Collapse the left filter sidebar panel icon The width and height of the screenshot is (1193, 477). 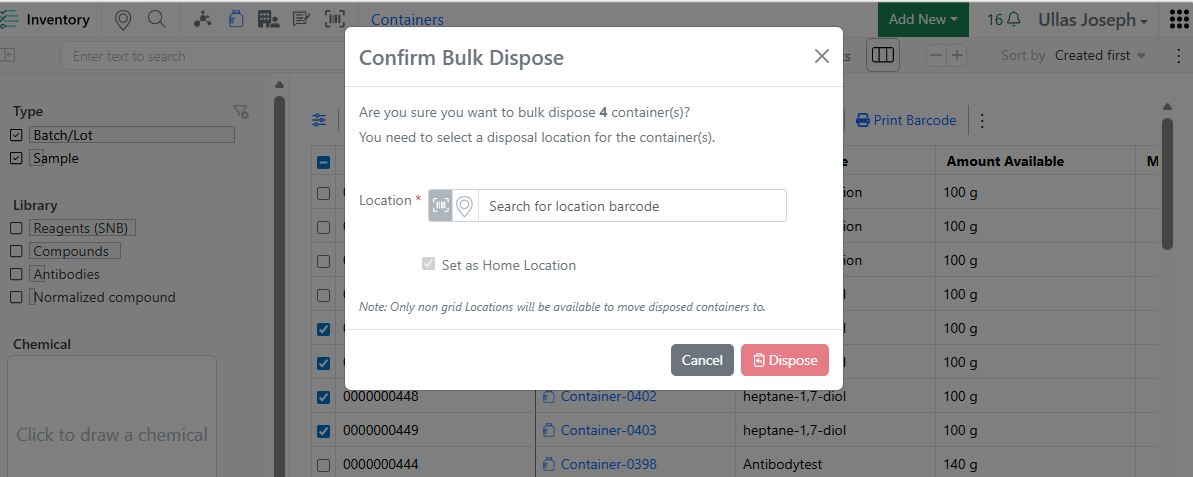click(x=8, y=55)
